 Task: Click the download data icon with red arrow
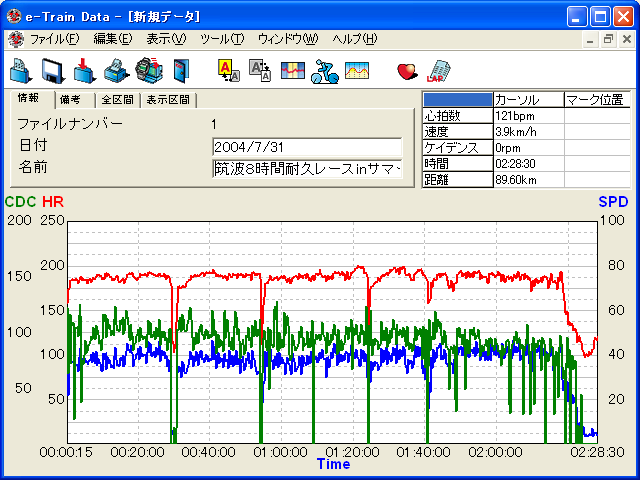[85, 70]
